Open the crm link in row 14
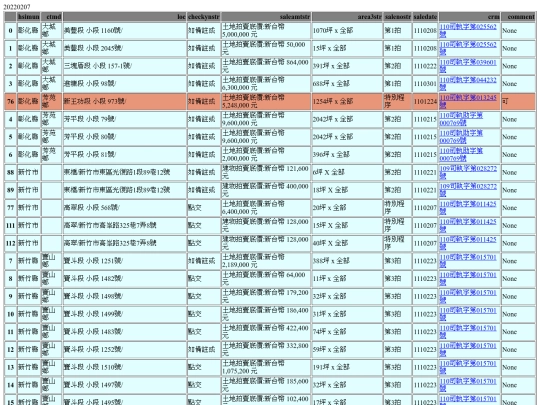This screenshot has width=540, height=405. [x=468, y=385]
